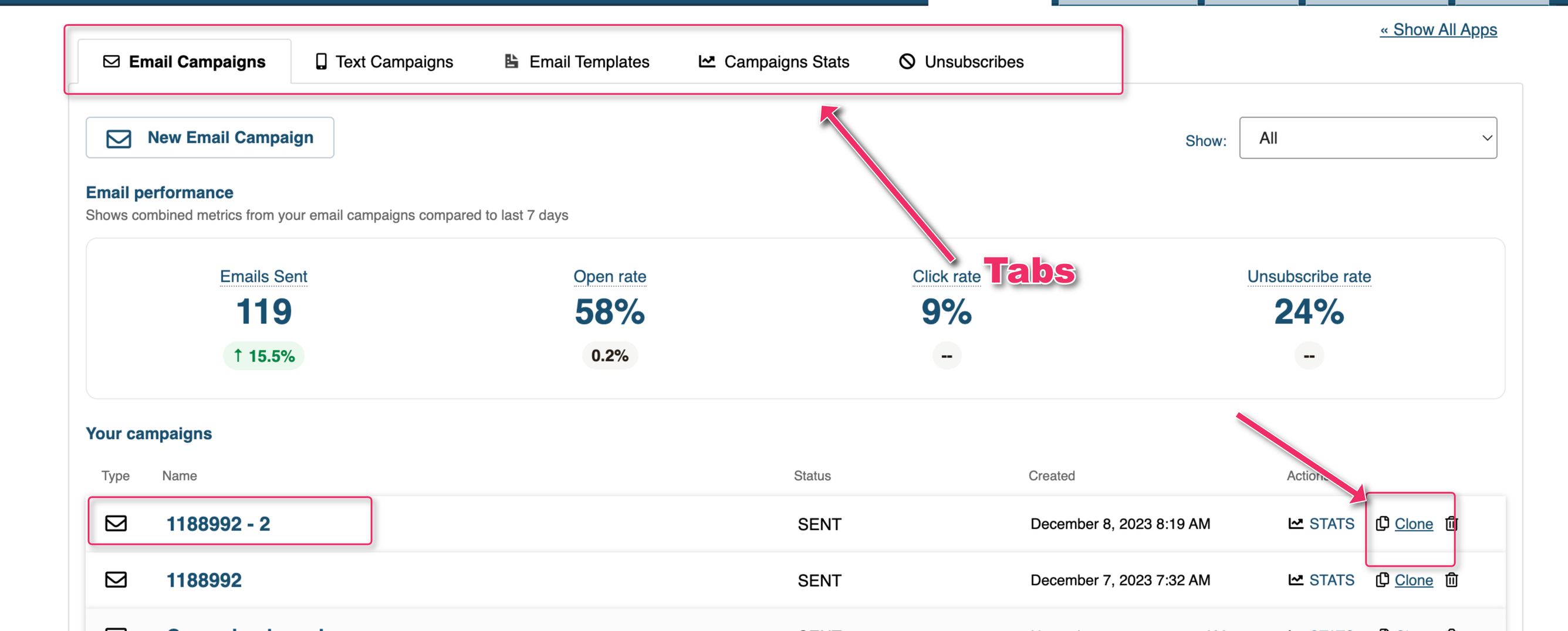Click the clone icon in the 1188992 row
Viewport: 1568px width, 631px height.
click(x=1383, y=580)
